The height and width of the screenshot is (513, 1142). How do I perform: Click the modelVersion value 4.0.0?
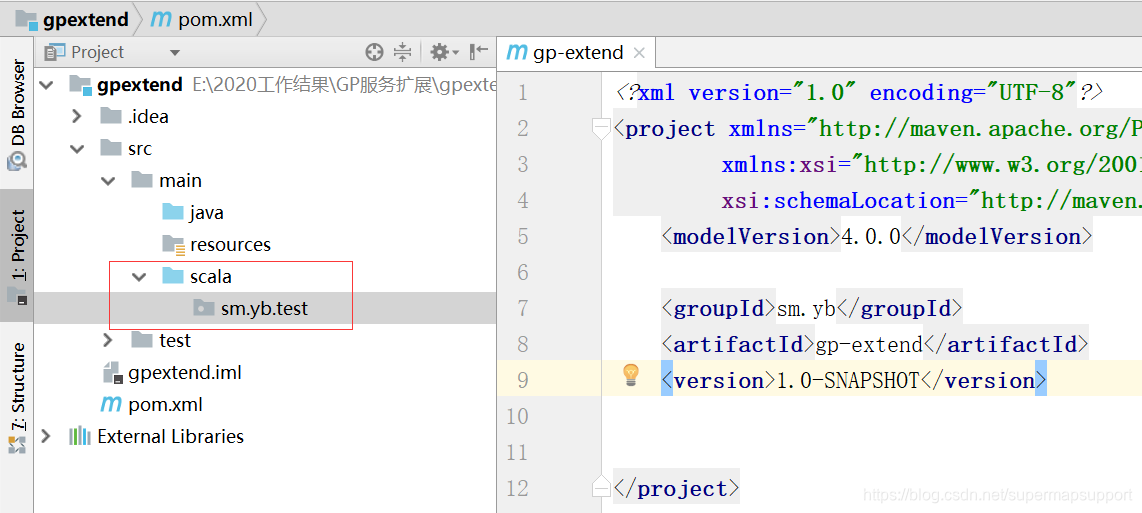pos(871,237)
